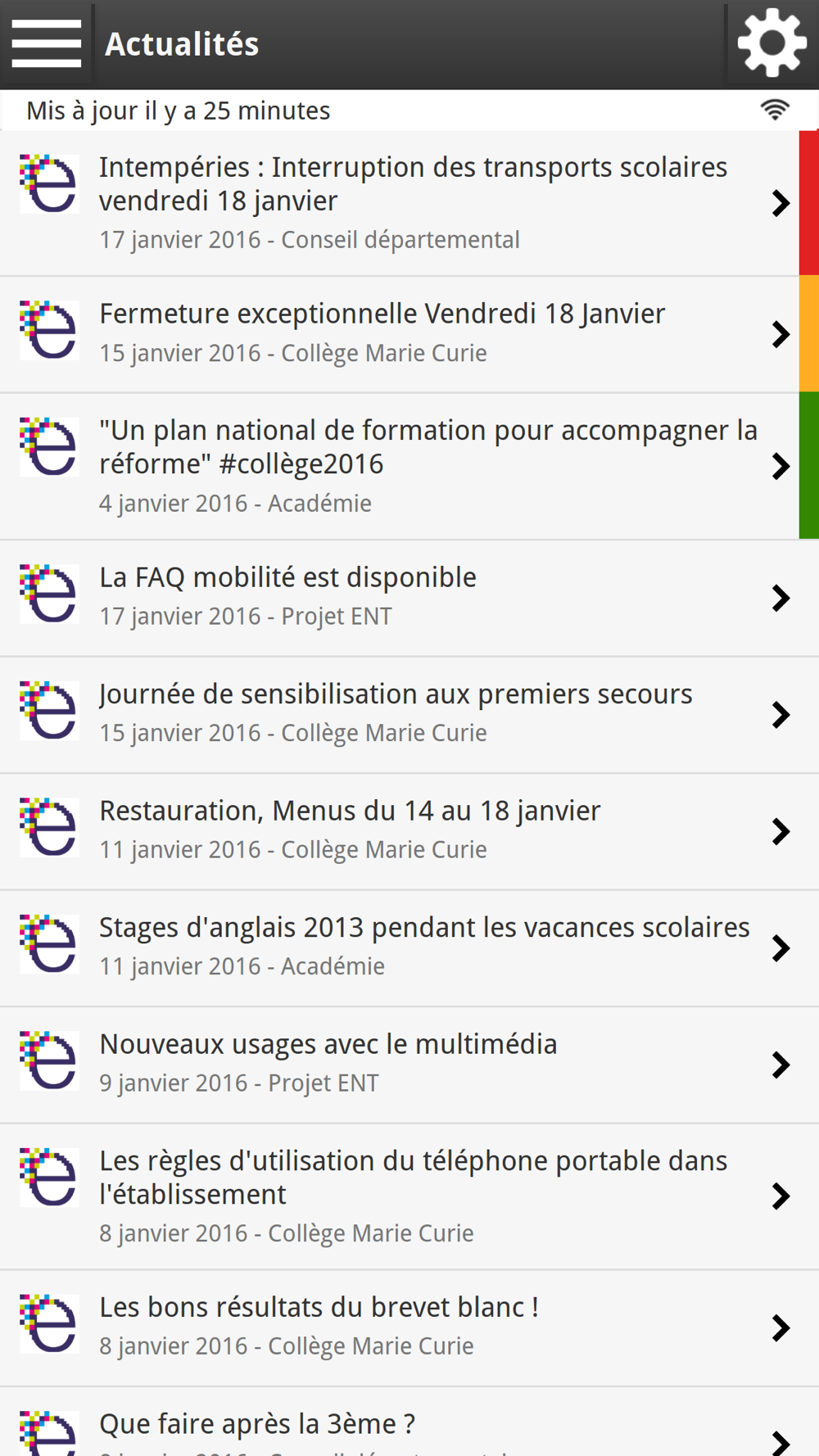Tap the Wi-Fi connection status icon
819x1456 pixels.
[775, 110]
